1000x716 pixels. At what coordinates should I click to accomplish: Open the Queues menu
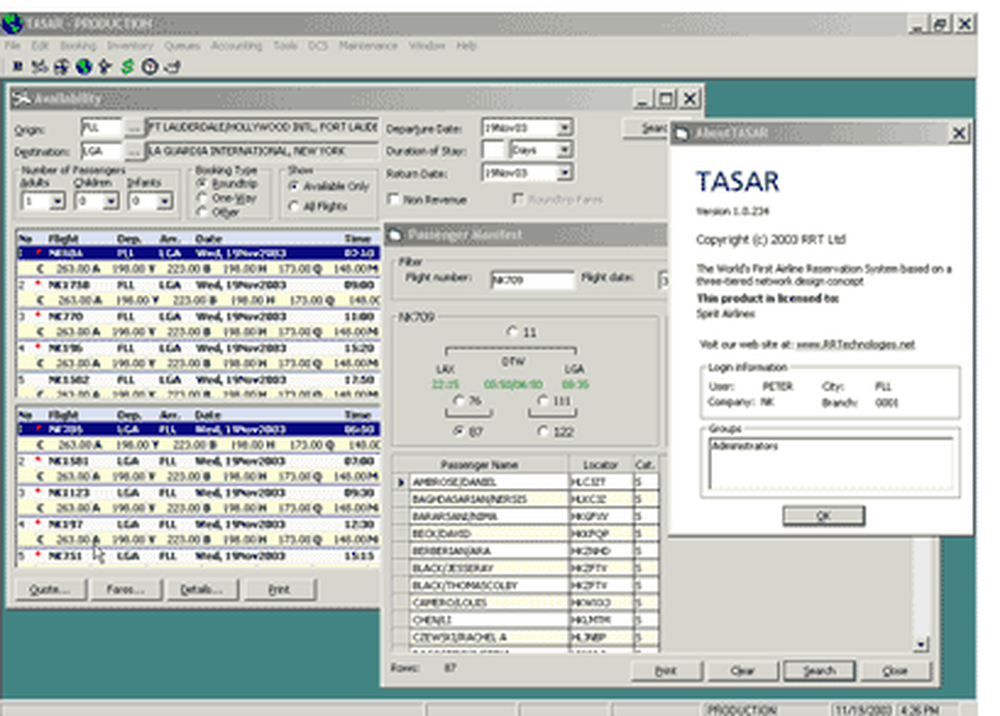[182, 46]
